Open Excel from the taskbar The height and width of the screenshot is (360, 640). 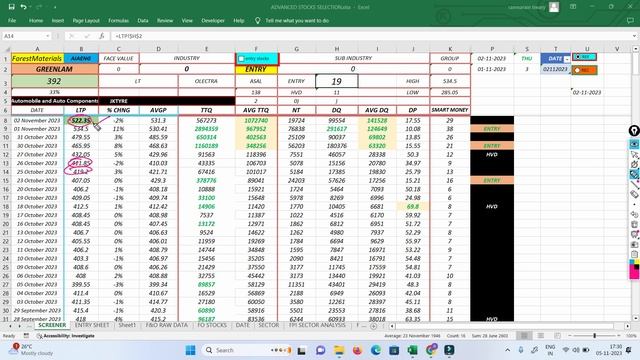412,350
